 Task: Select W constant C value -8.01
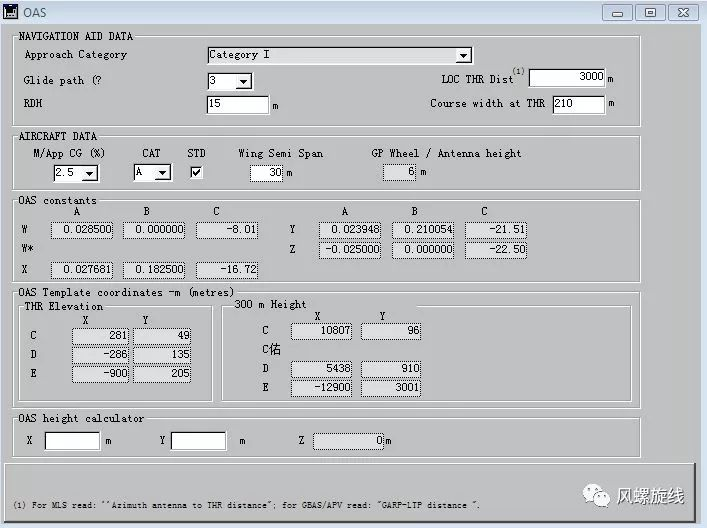[x=227, y=230]
